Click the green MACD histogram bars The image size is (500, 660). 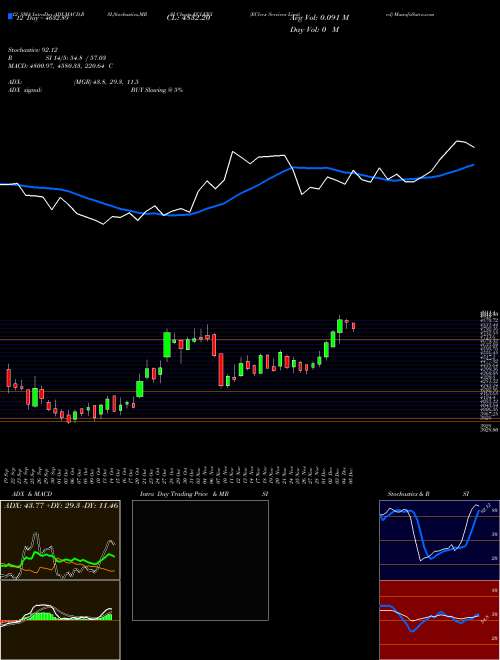tap(42, 616)
